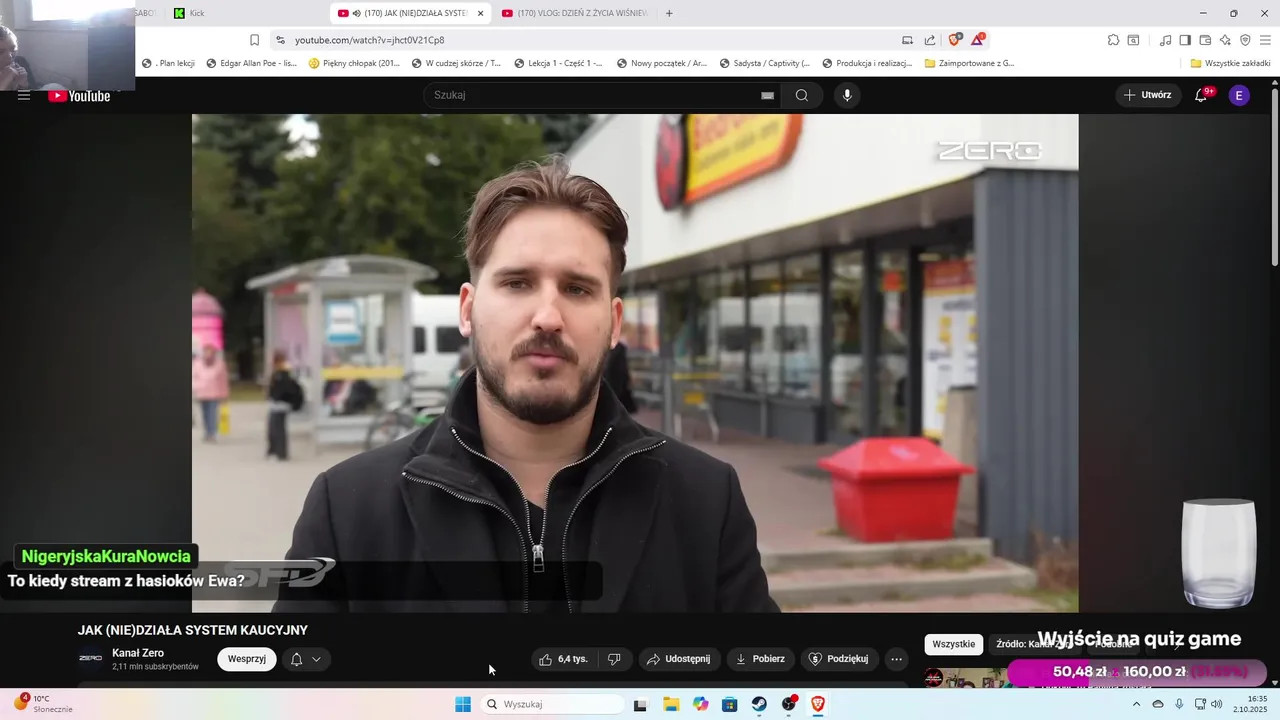Open bookmark 'W cudzej skórze / T...'
The height and width of the screenshot is (720, 1280).
[x=456, y=63]
